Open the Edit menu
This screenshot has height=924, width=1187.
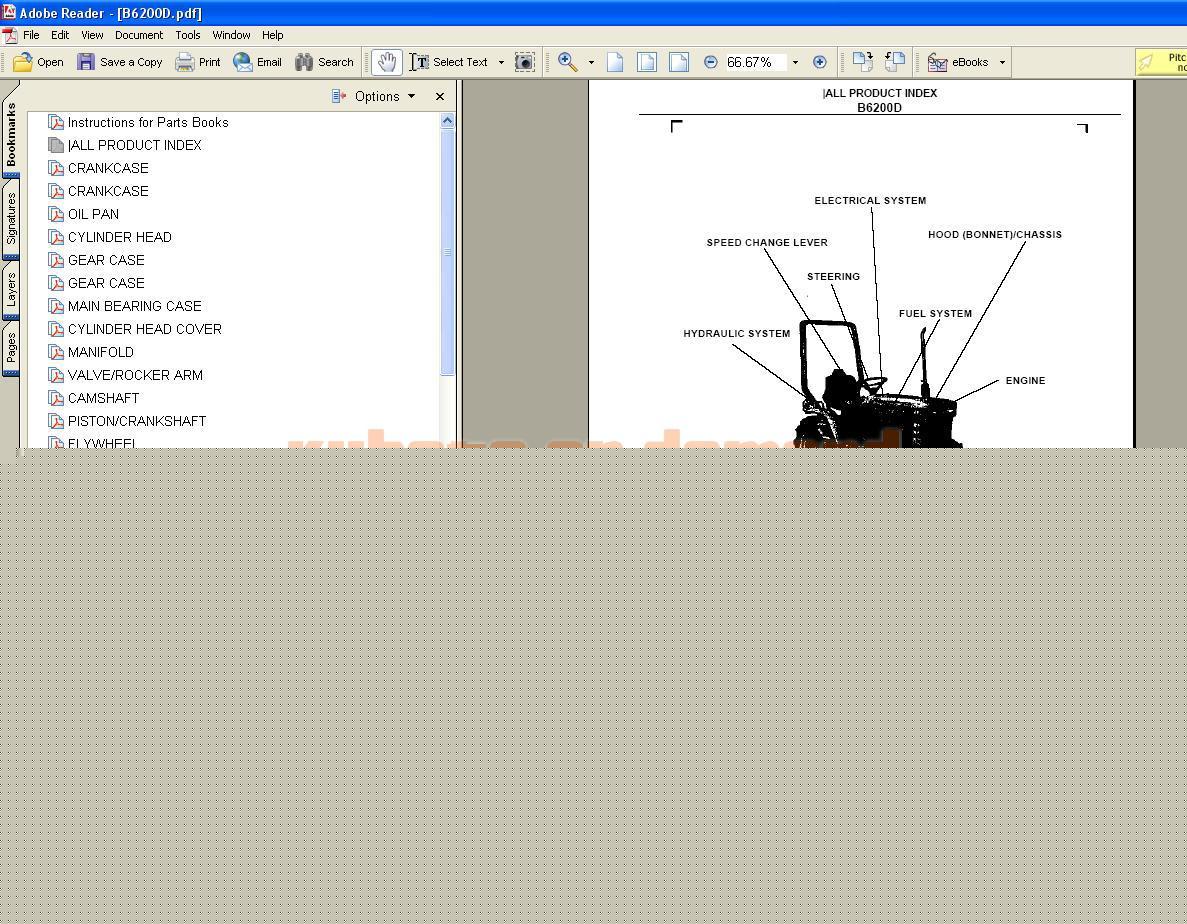pyautogui.click(x=60, y=35)
